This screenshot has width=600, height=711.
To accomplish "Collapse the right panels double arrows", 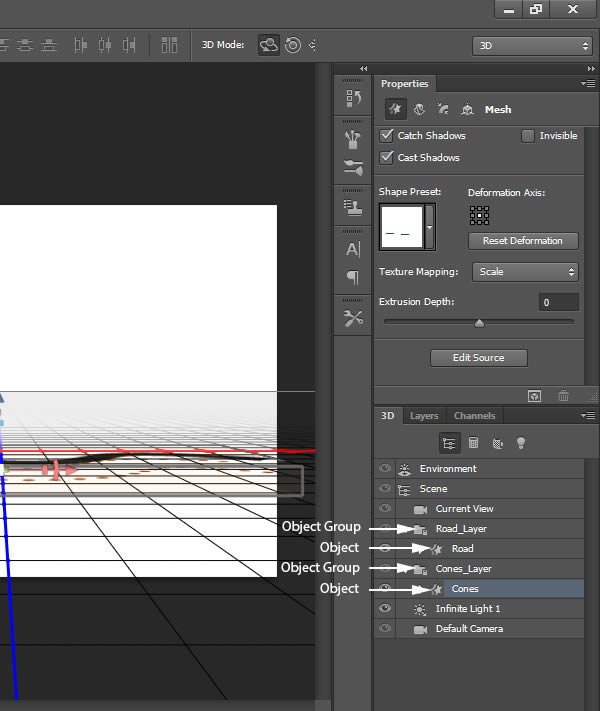I will [x=591, y=68].
